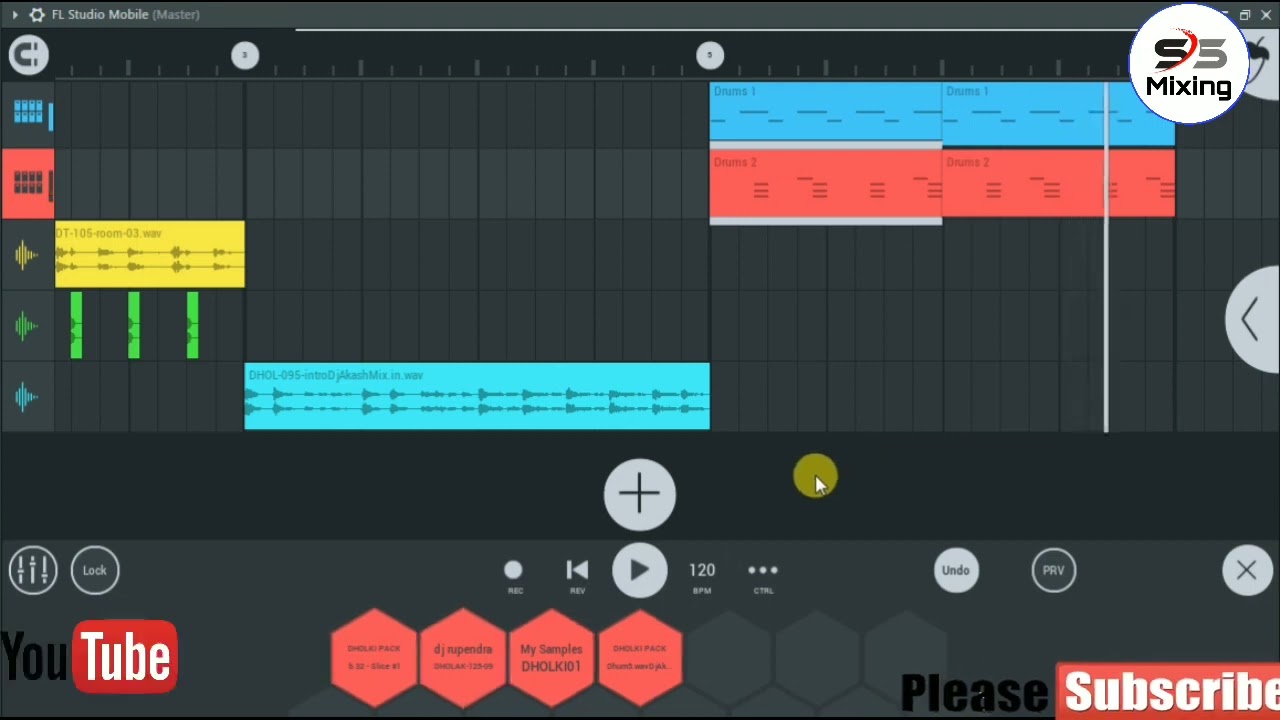
Task: Add a new track with plus button
Action: pyautogui.click(x=640, y=494)
